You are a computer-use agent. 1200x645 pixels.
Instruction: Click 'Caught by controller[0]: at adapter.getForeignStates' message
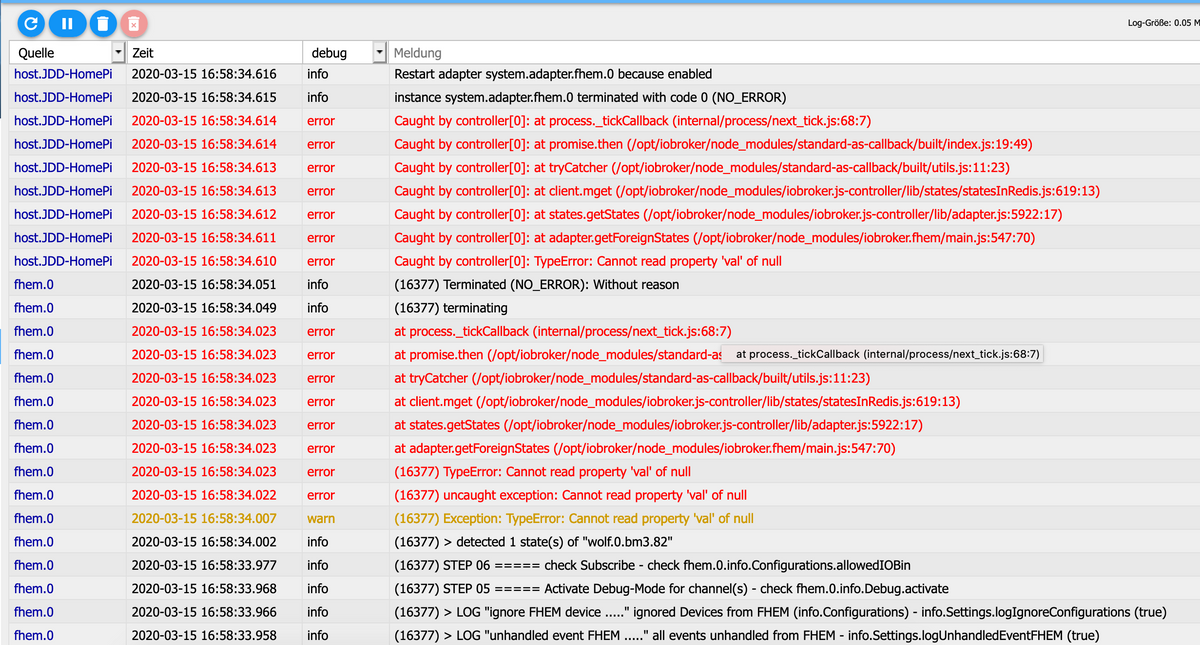[x=714, y=237]
